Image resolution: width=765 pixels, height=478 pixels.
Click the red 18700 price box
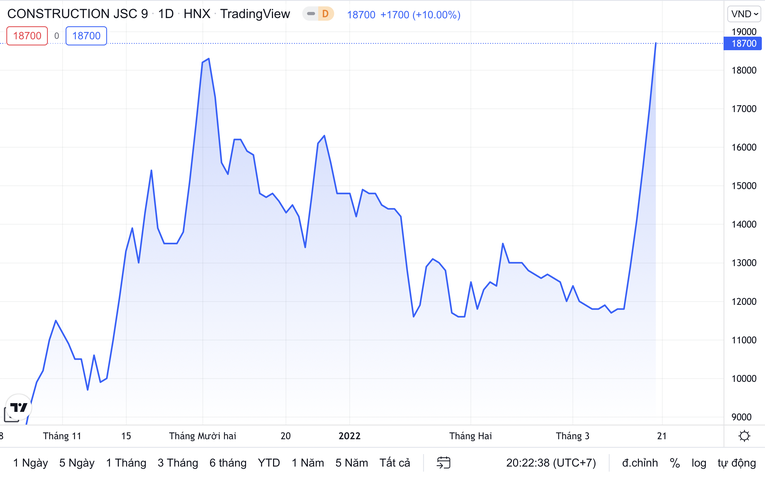[27, 36]
